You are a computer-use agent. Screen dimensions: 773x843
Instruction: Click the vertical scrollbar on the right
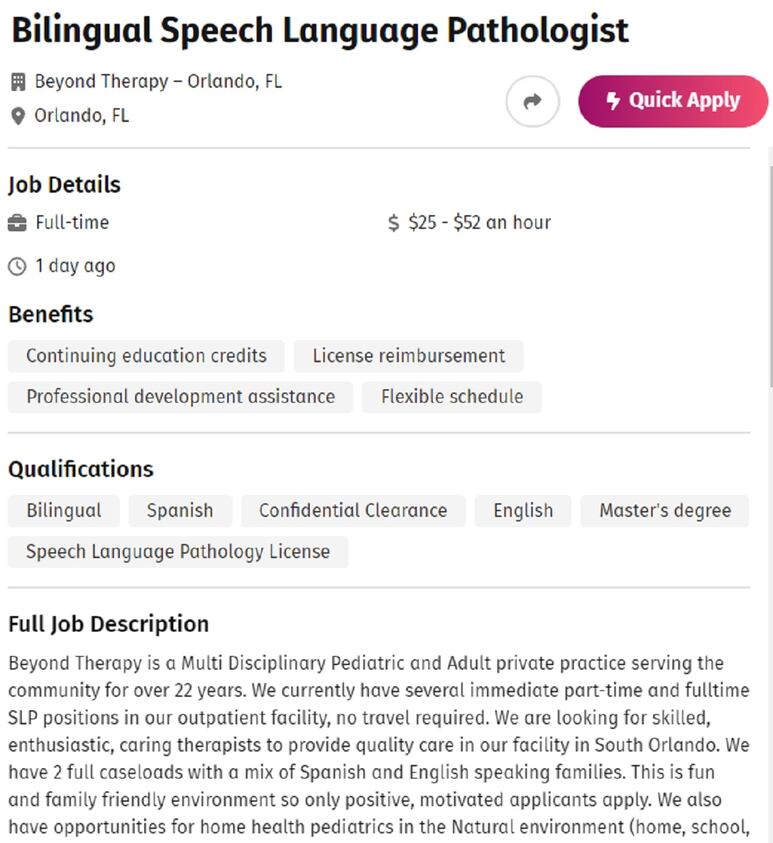pyautogui.click(x=771, y=276)
